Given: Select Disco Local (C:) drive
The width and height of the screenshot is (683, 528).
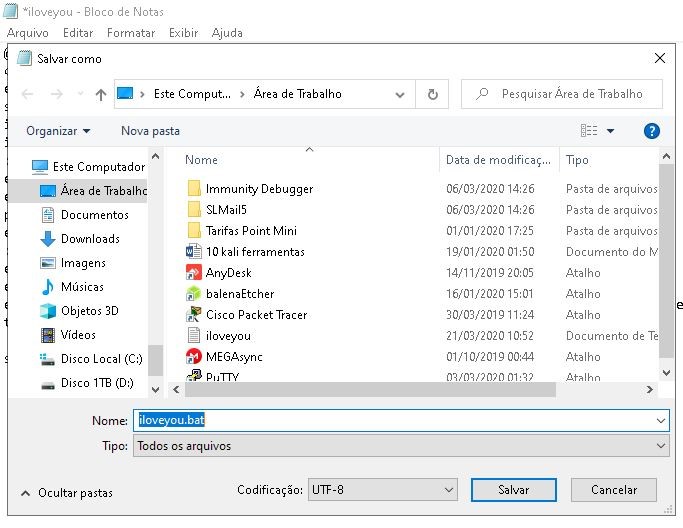Looking at the screenshot, I should [x=100, y=359].
